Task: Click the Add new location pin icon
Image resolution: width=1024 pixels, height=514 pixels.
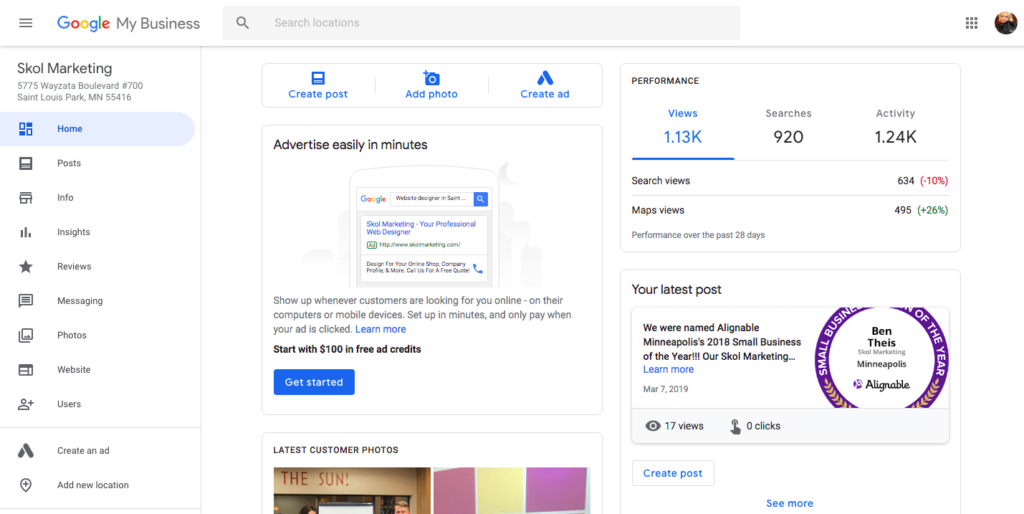Action: tap(25, 485)
